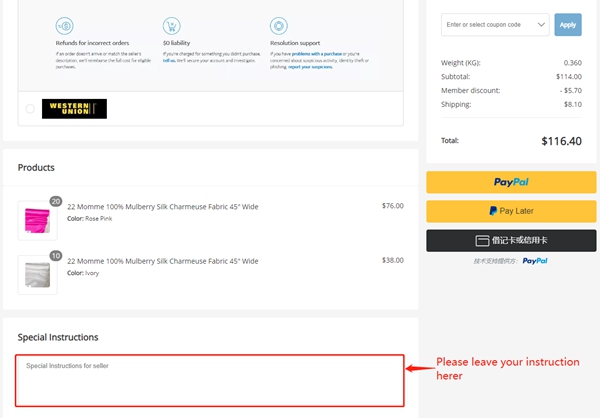Screen dimensions: 600x418
Task: Open the Rose Pink fabric thumbnail
Action: (37, 221)
